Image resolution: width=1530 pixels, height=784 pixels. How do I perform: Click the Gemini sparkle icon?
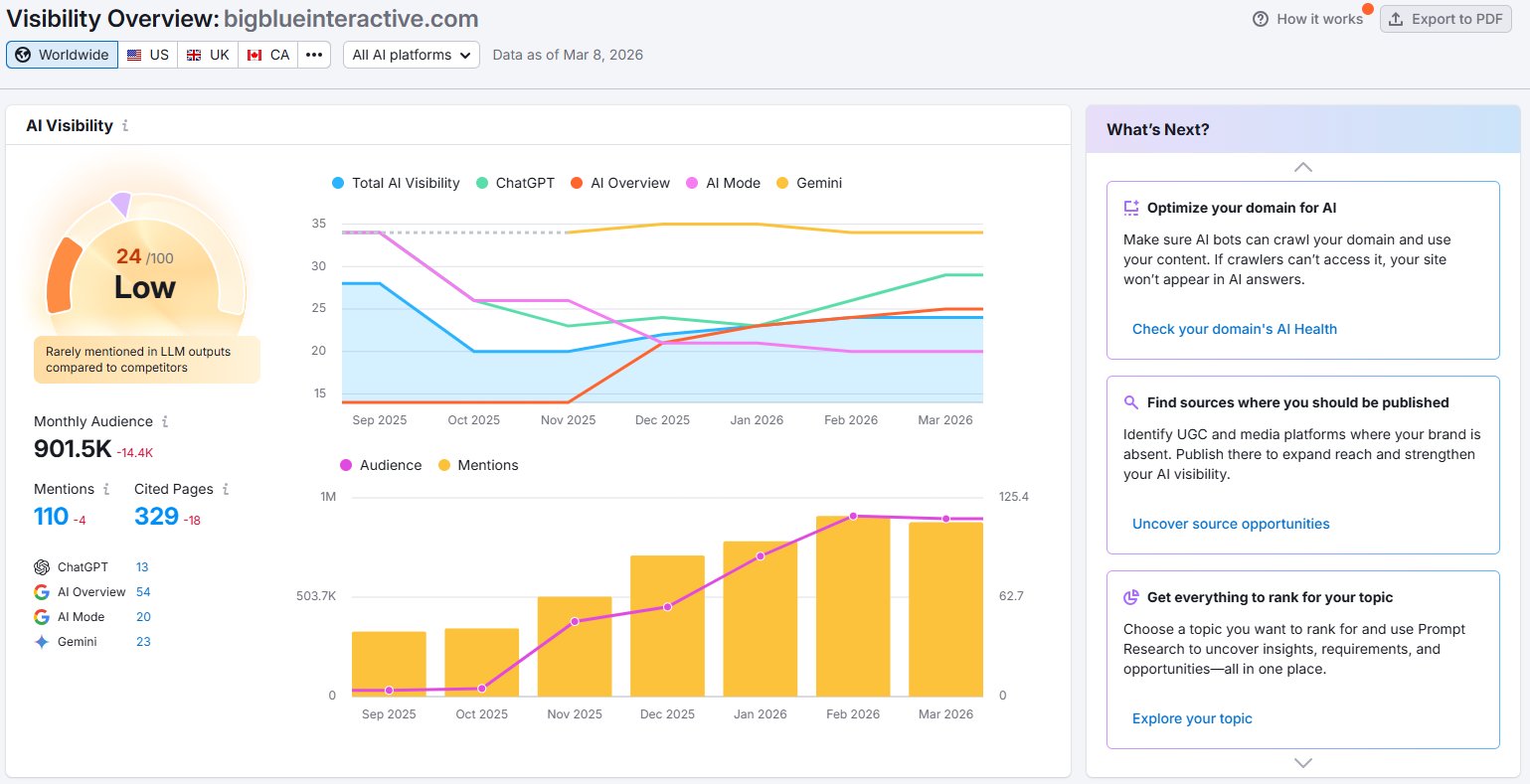point(42,642)
